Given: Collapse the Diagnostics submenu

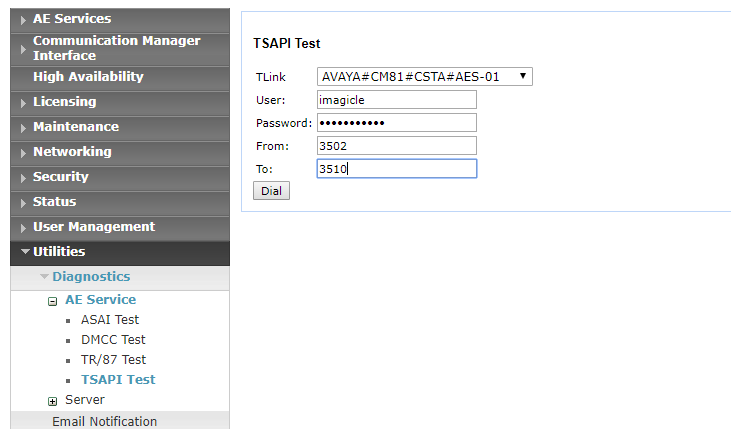Looking at the screenshot, I should click(90, 277).
